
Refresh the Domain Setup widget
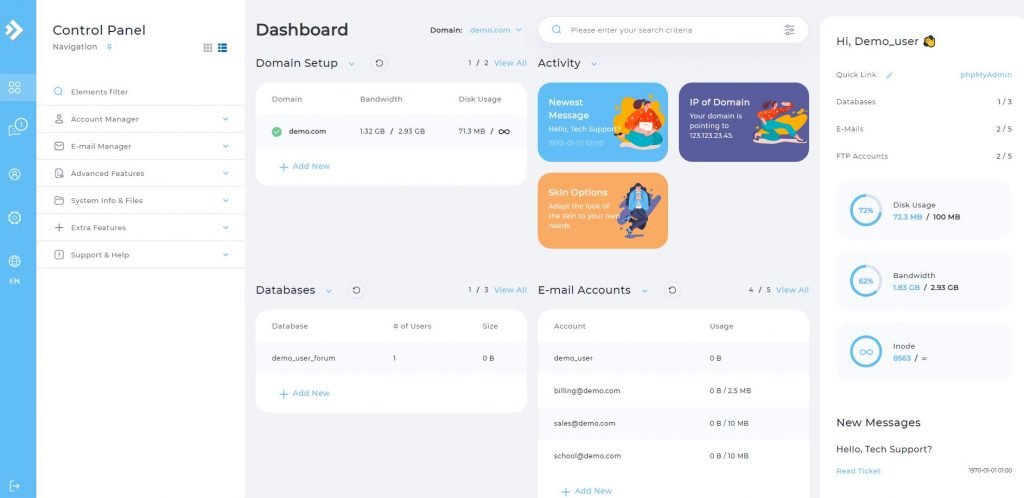379,63
